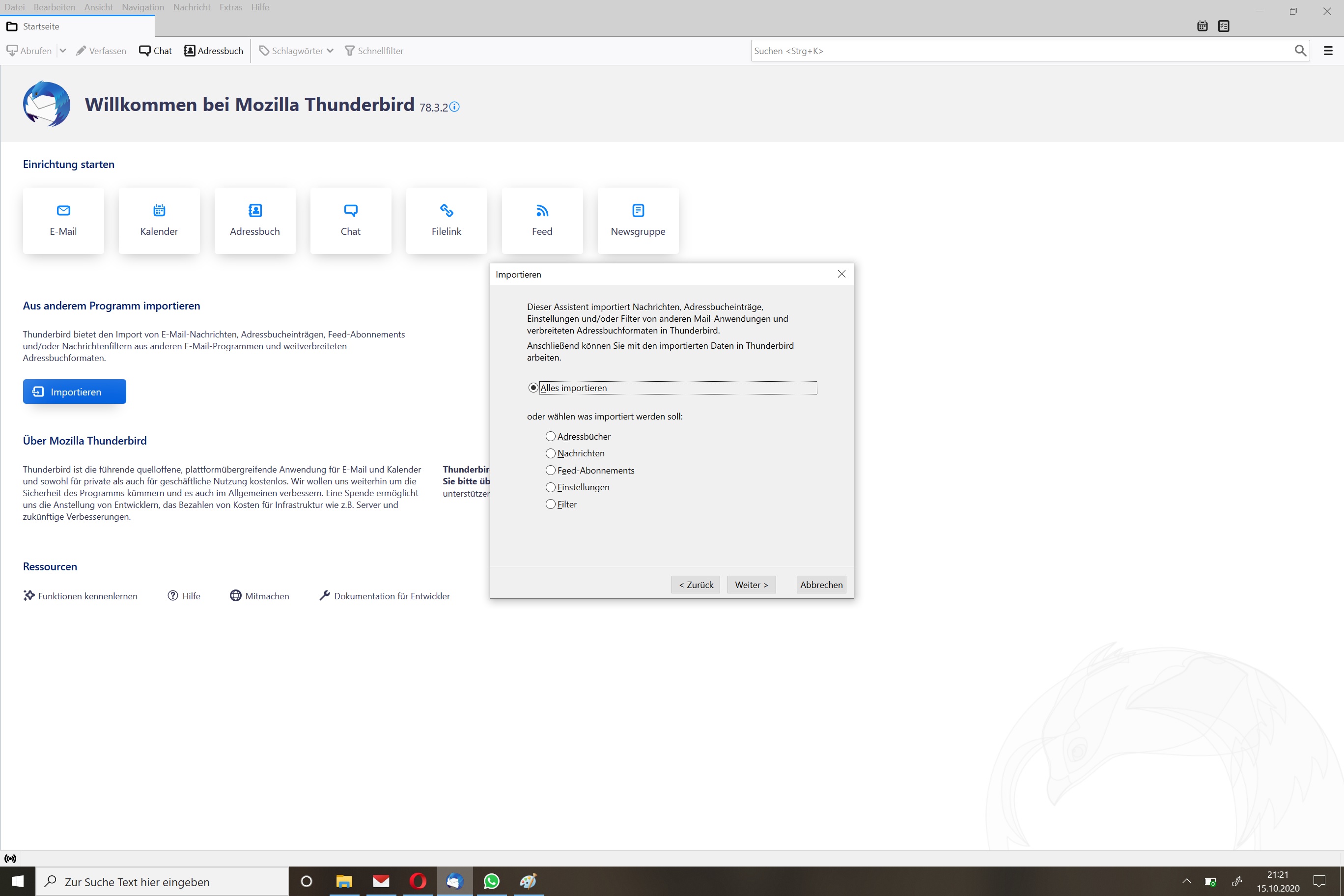
Task: Open the Funktionen kennenlernen link
Action: tap(87, 595)
